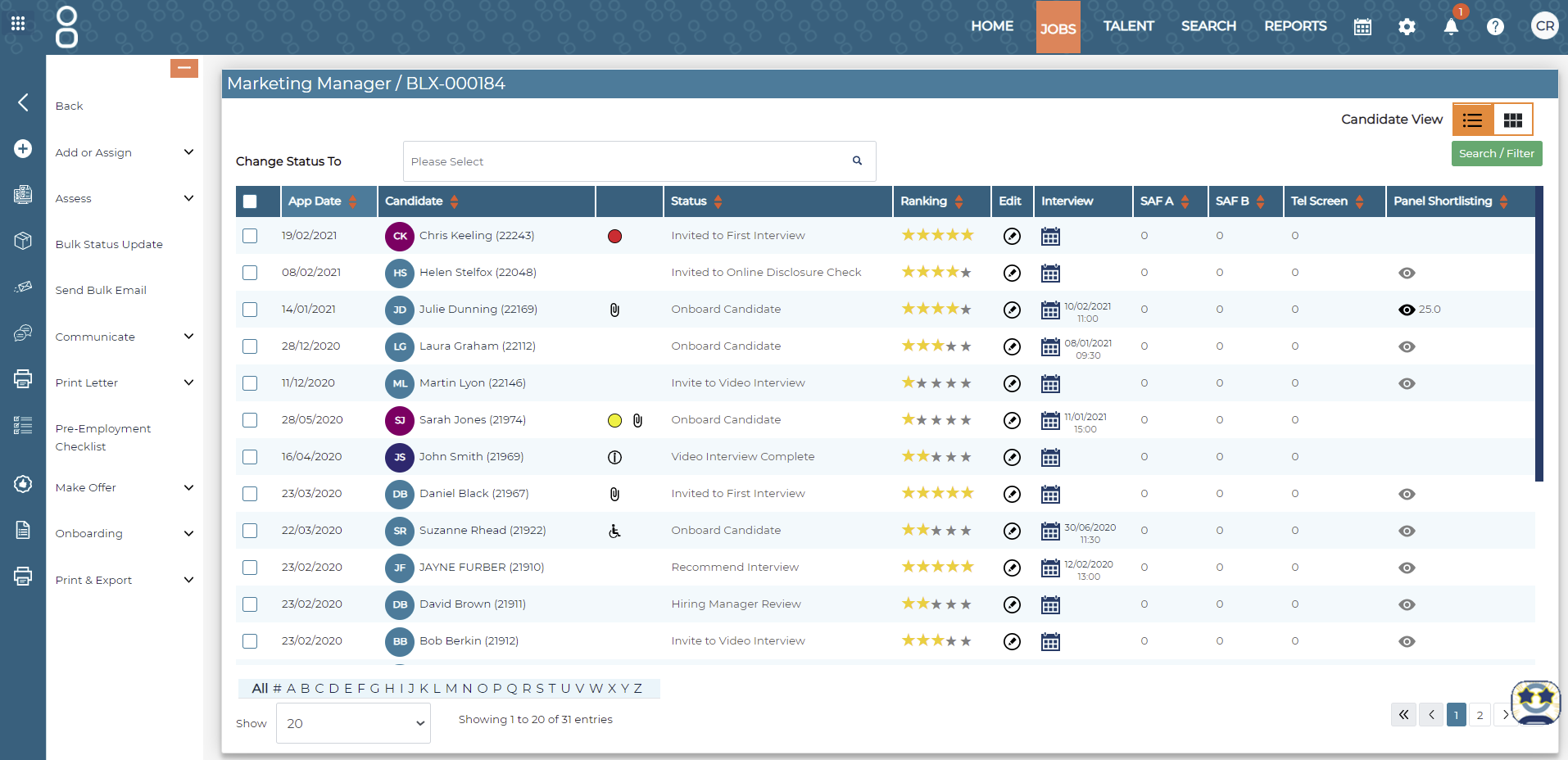This screenshot has height=760, width=1568.
Task: Open the star chatbot assistant icon
Action: click(1535, 703)
